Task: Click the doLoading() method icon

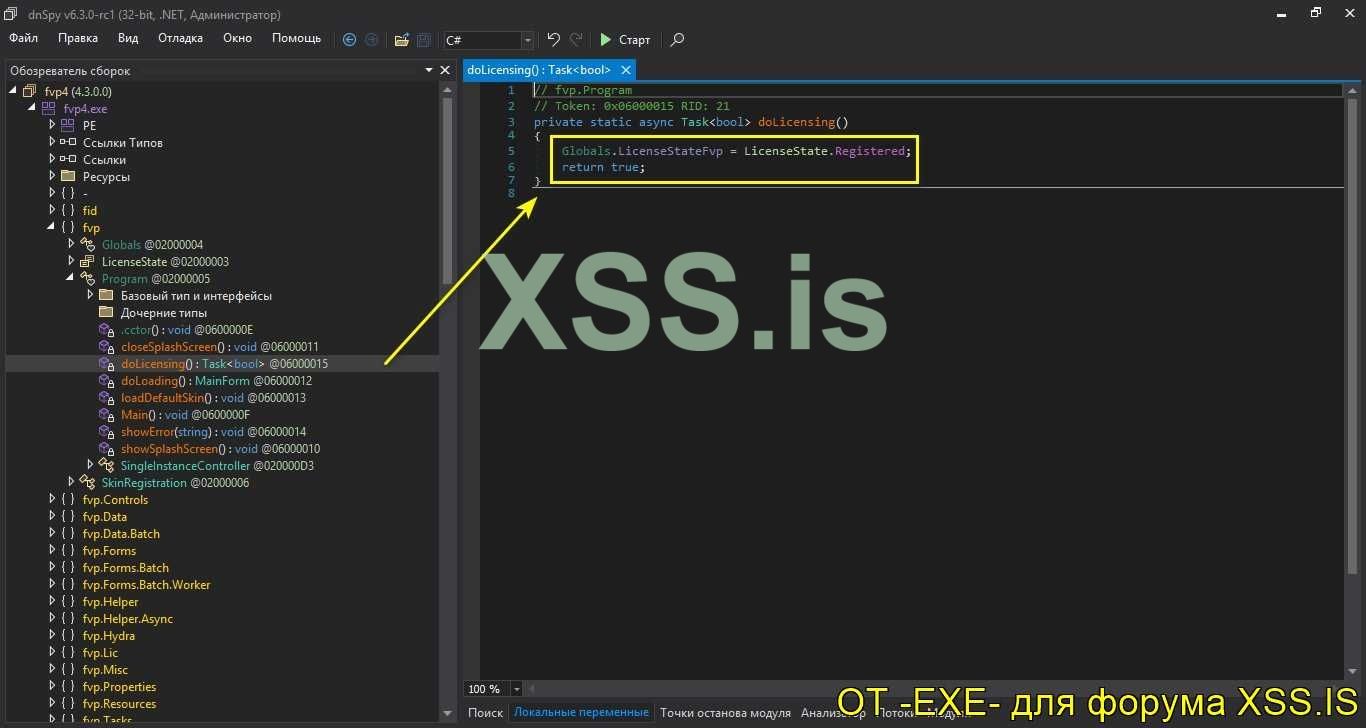Action: [105, 381]
